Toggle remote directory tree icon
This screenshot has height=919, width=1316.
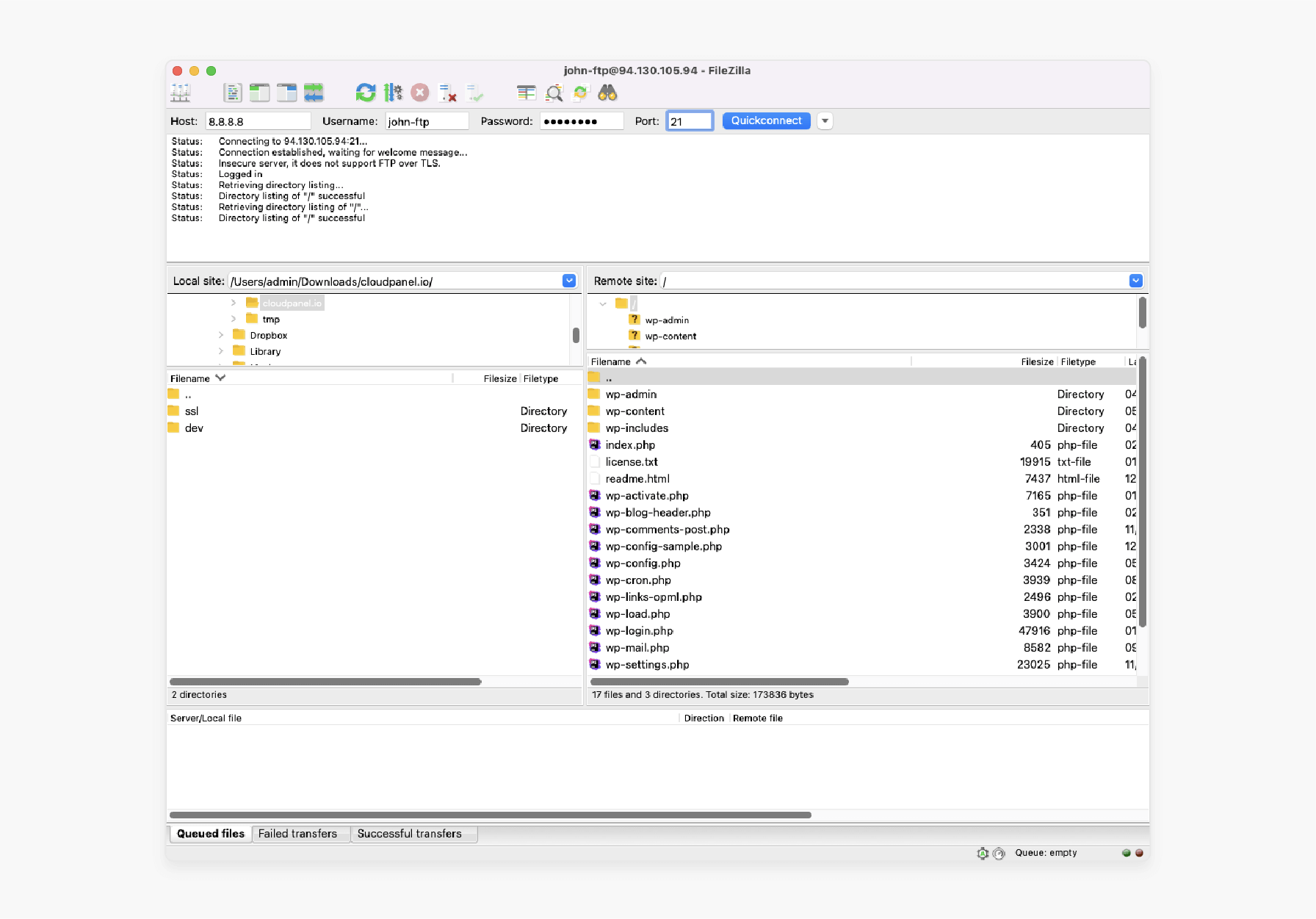pyautogui.click(x=286, y=93)
